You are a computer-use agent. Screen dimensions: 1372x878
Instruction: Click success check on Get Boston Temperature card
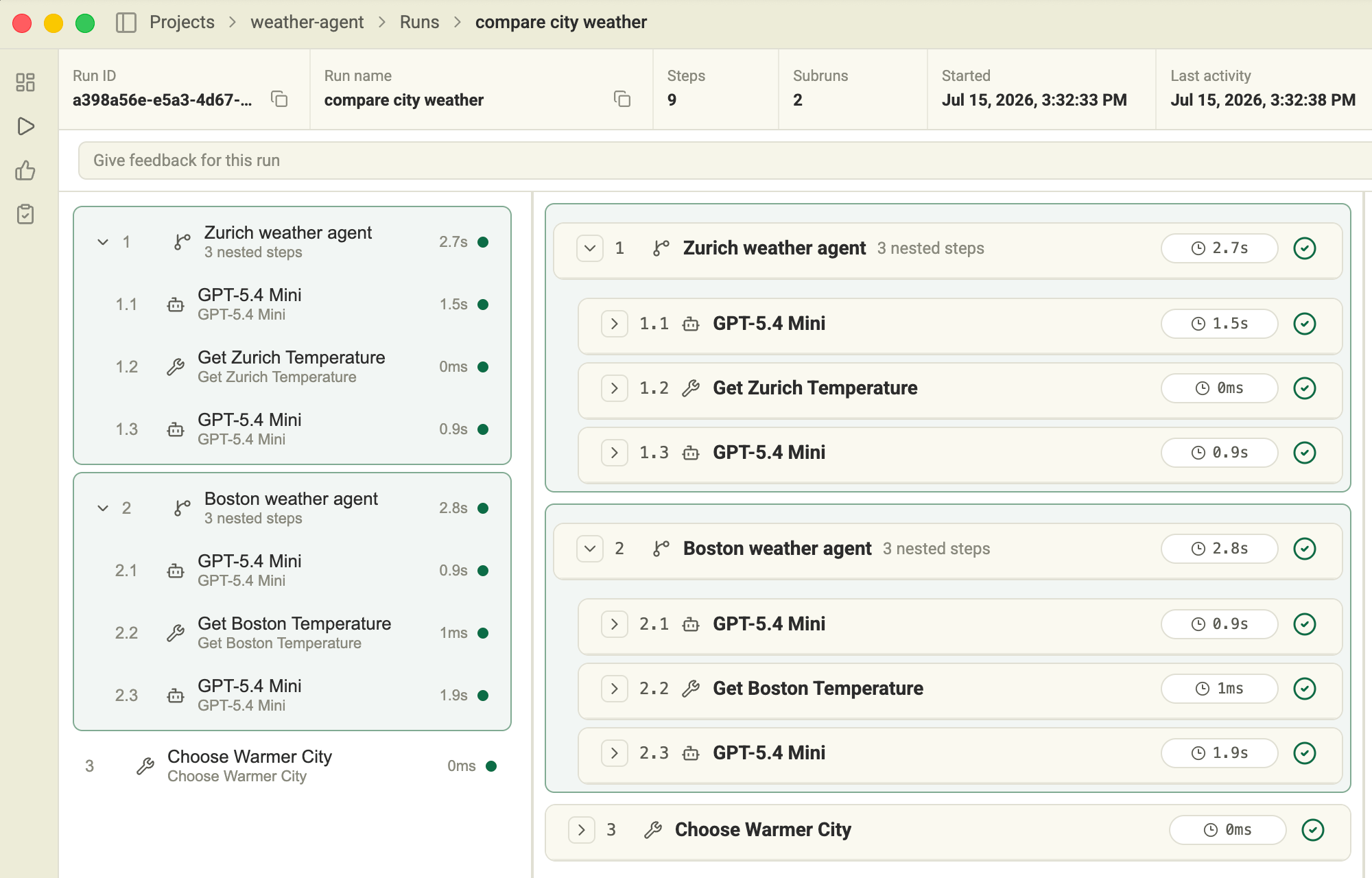click(x=1304, y=689)
